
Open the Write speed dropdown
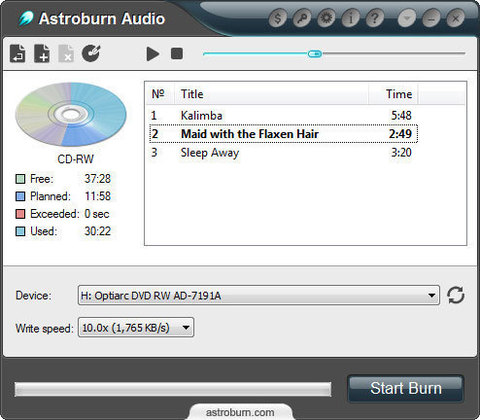coord(186,327)
